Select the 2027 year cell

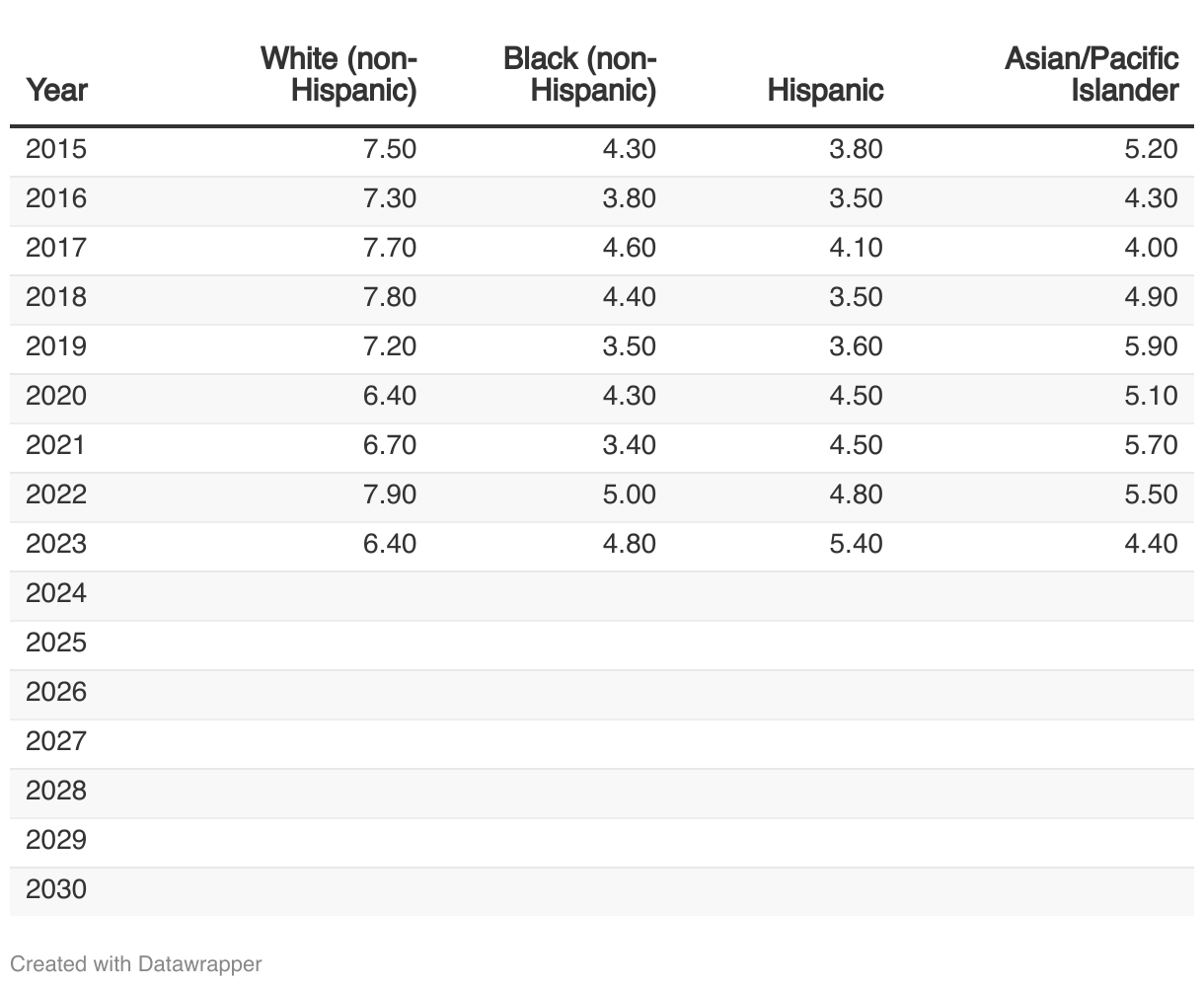[x=56, y=741]
